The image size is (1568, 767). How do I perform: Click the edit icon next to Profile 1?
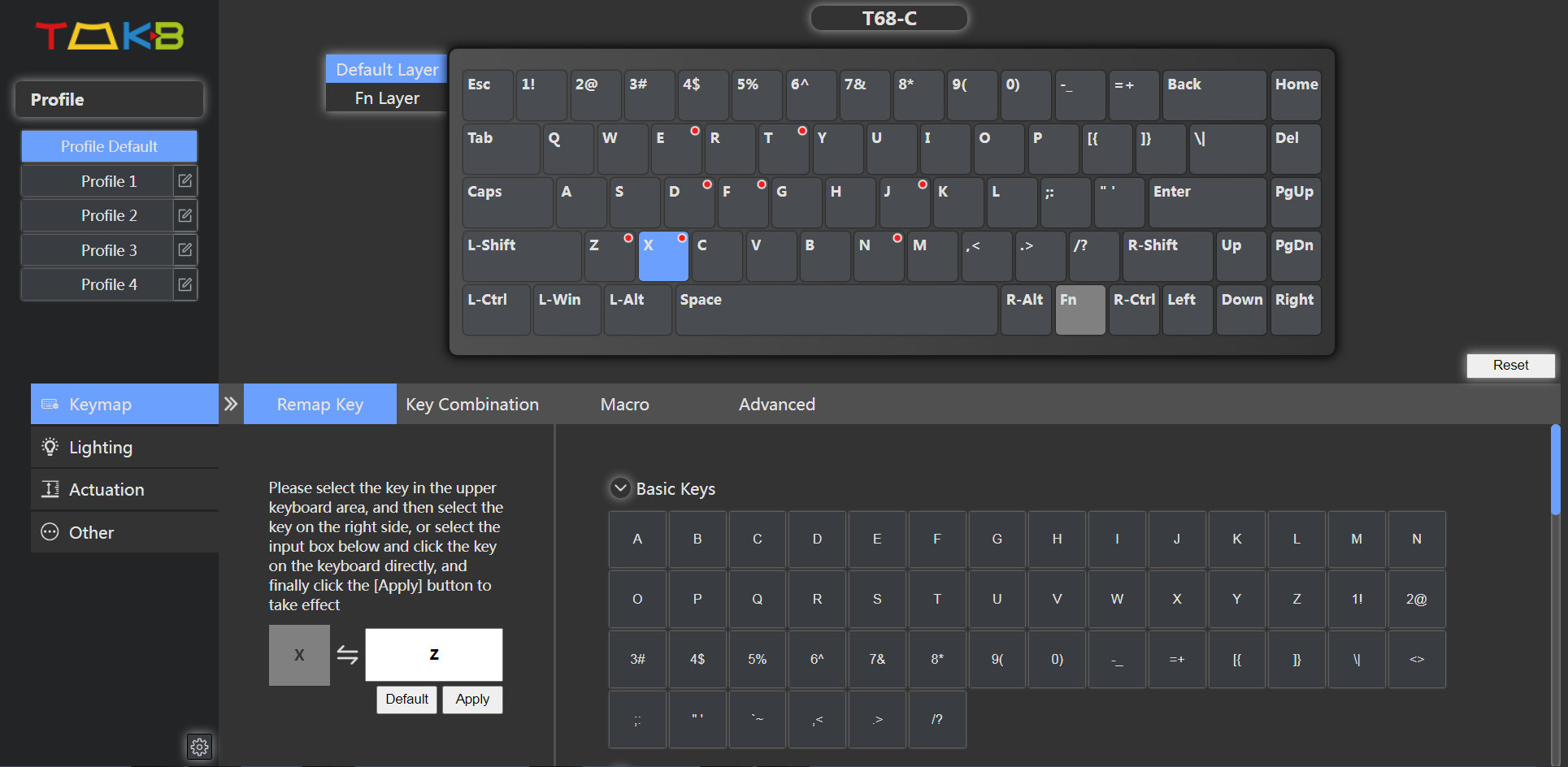pos(185,181)
